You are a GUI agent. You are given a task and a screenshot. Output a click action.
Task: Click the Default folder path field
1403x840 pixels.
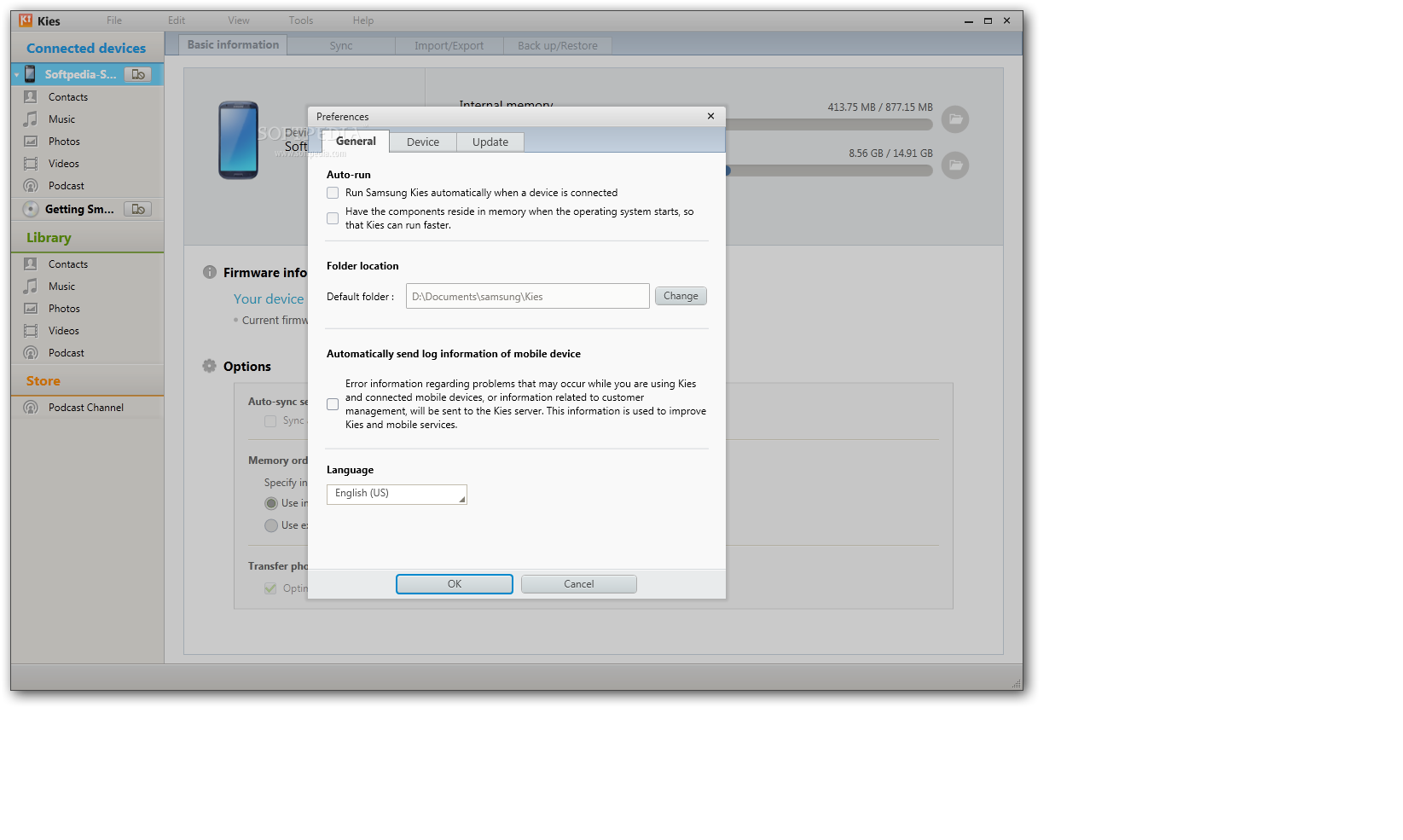coord(528,296)
